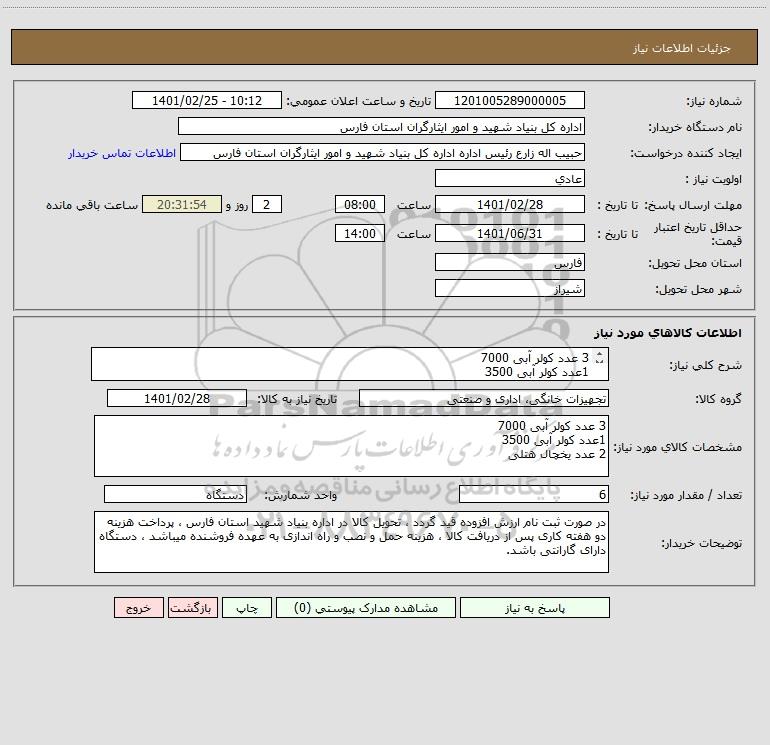Click the scroll arrows in شرح کلی نیاز box
Image resolution: width=770 pixels, height=745 pixels.
599,358
